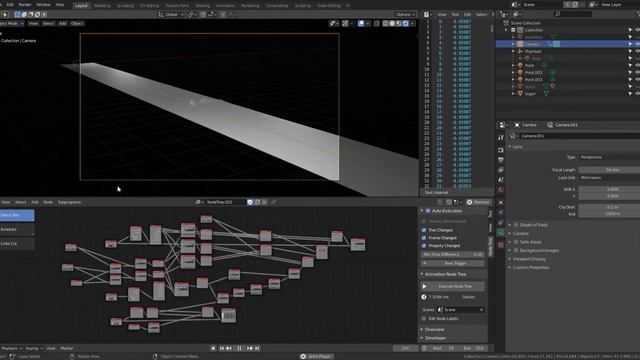Screen dimensions: 640x360
Task: Select the Playhead object in outliner
Action: 533,51
